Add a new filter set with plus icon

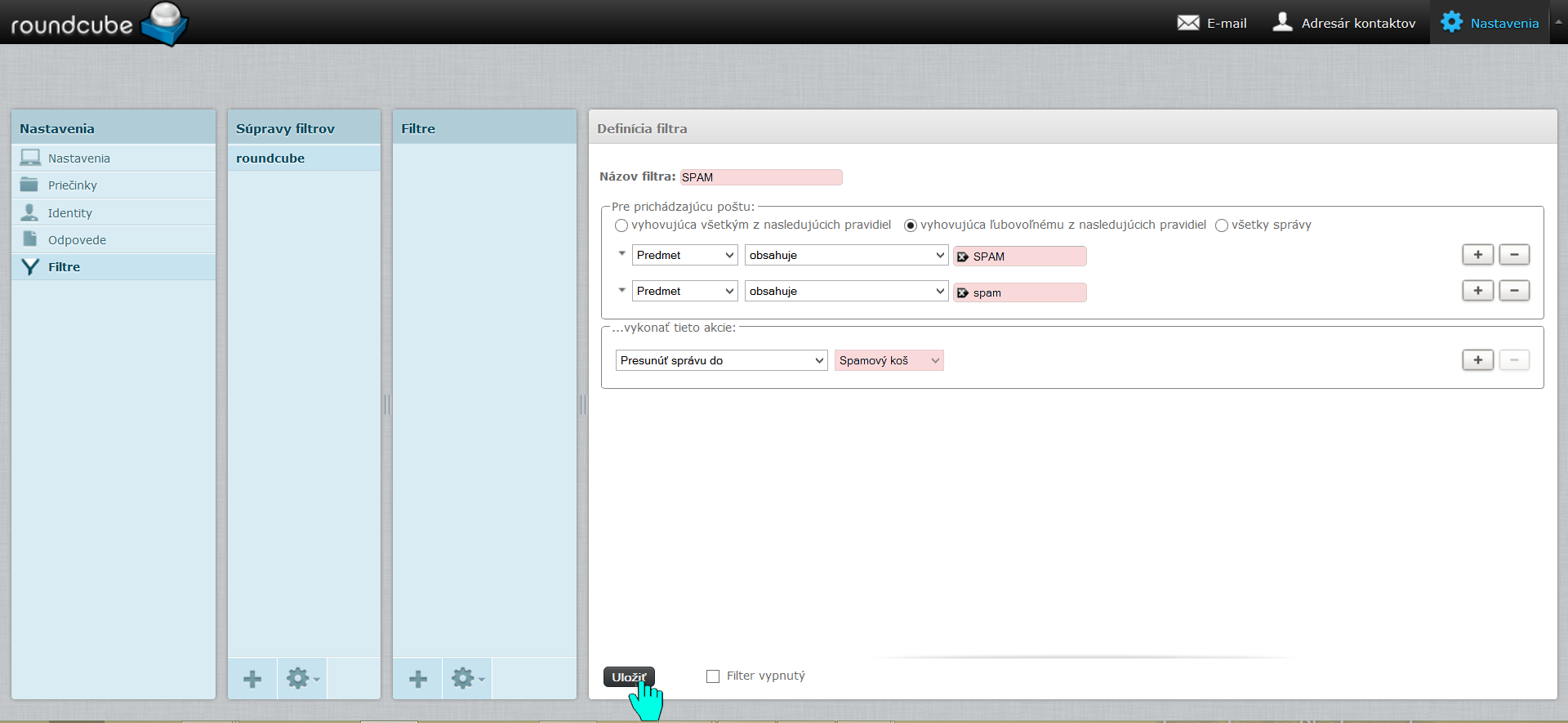pos(252,679)
